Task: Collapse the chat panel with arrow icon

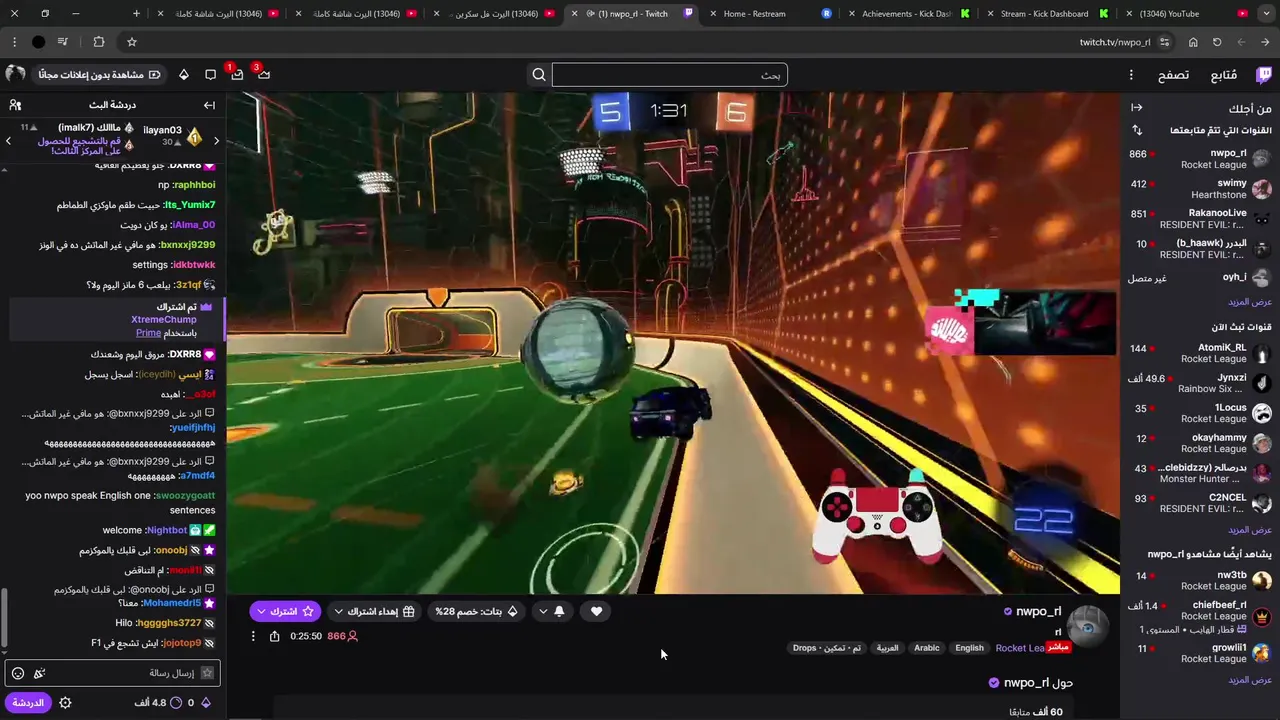Action: coord(209,105)
